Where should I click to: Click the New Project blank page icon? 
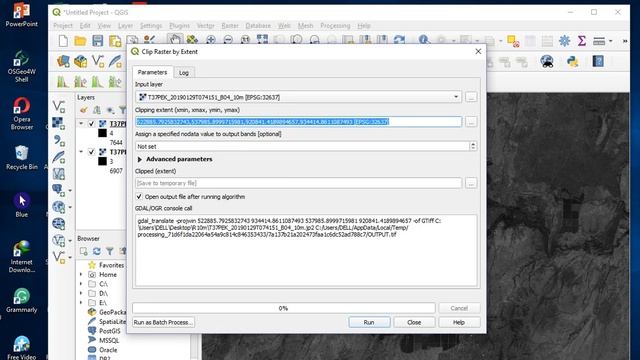tap(63, 40)
